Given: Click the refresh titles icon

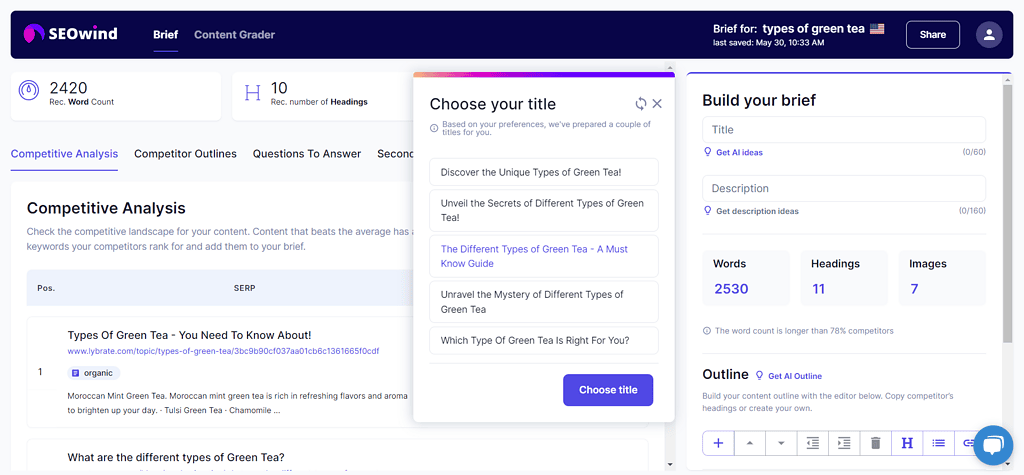Looking at the screenshot, I should [x=641, y=103].
